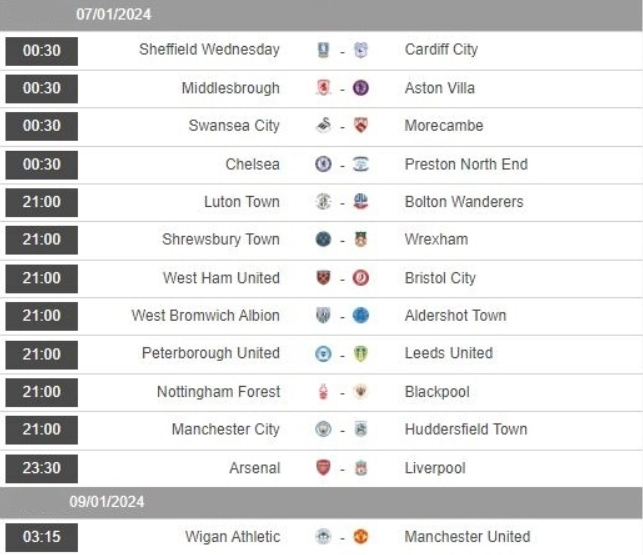Click the West Ham United crest
This screenshot has height=555, width=643.
coord(323,278)
